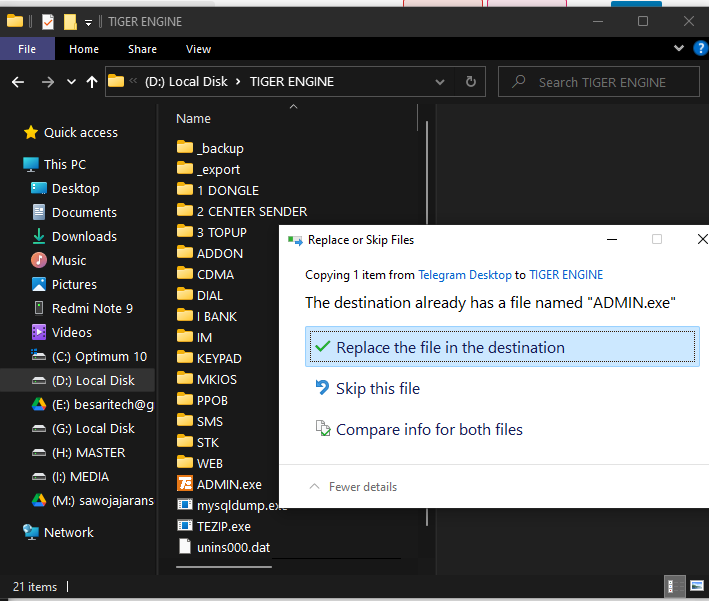Image resolution: width=709 pixels, height=601 pixels.
Task: Collapse dialog with Fewer details
Action: [353, 487]
